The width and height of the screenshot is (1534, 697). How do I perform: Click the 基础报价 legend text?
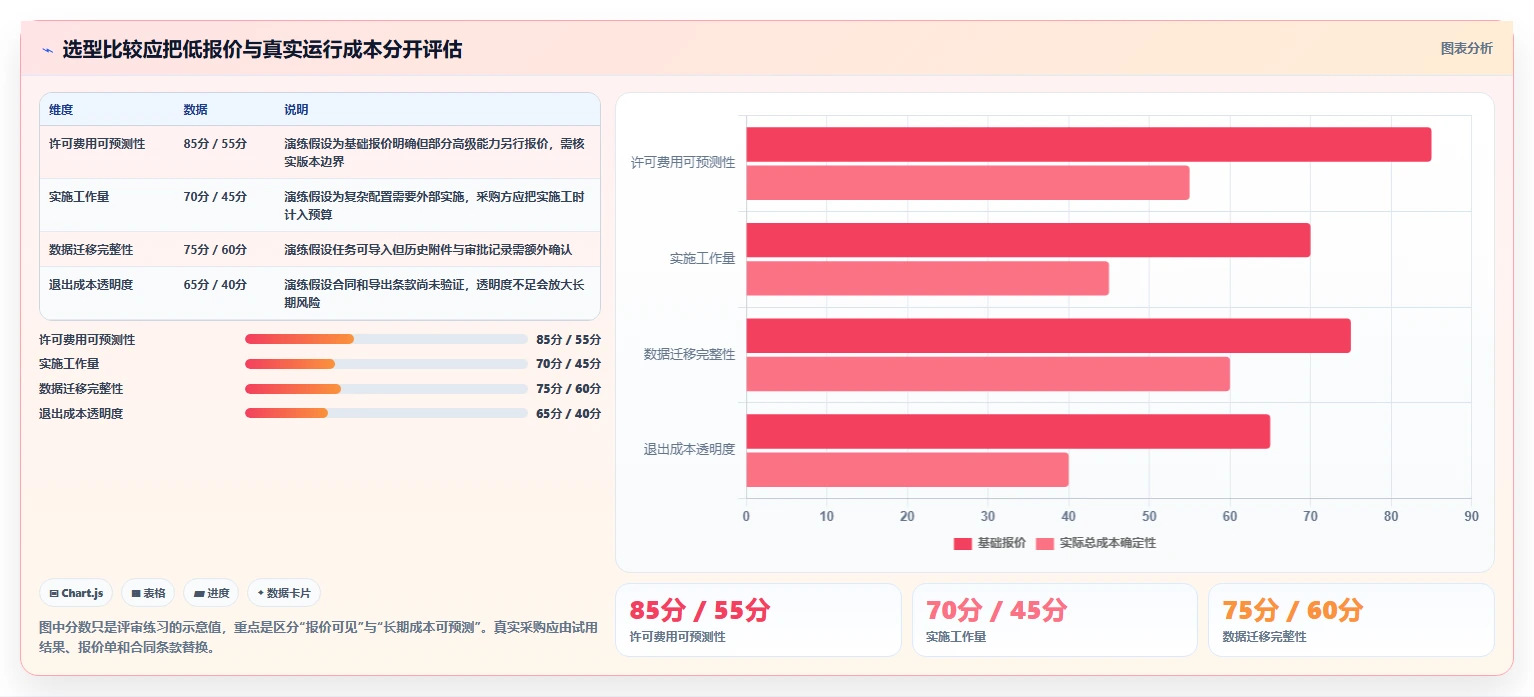1001,543
